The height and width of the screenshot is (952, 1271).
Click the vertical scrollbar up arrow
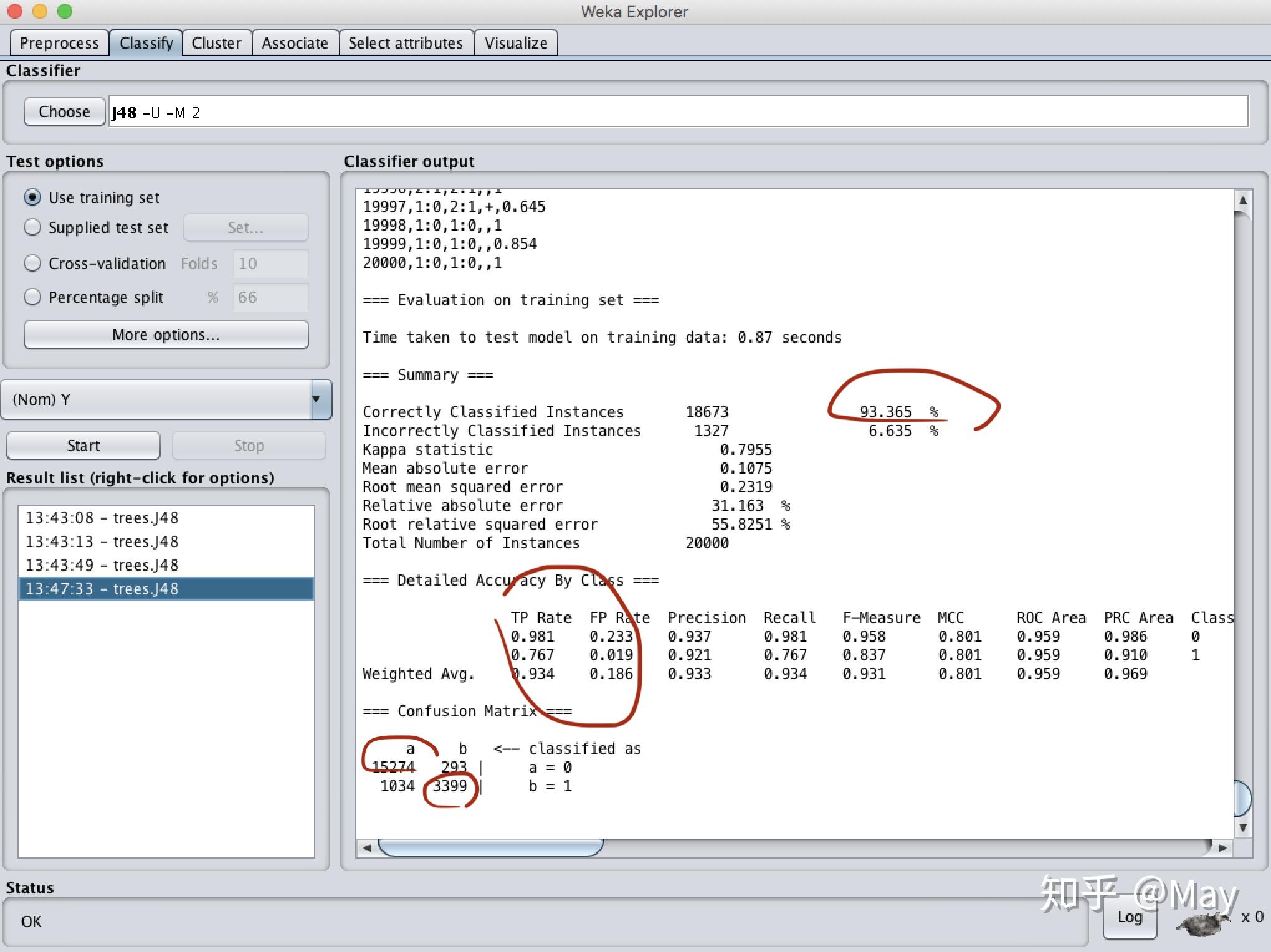click(x=1242, y=201)
